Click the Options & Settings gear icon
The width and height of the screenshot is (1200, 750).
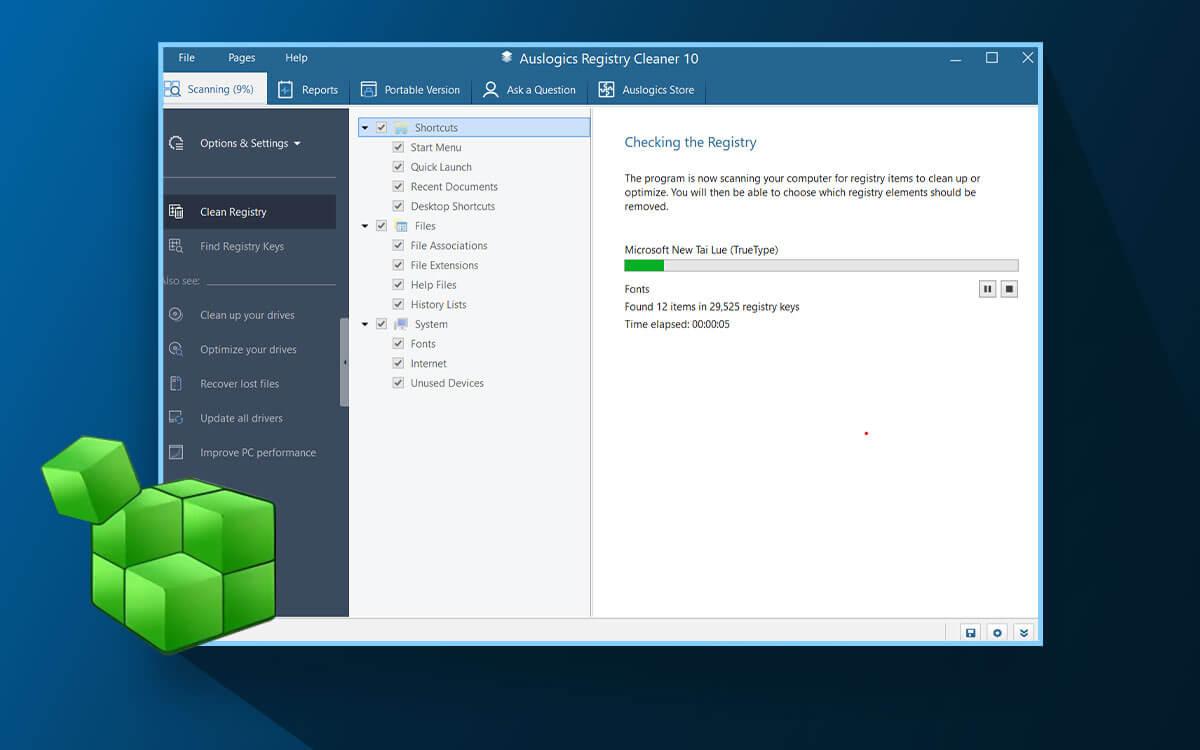176,143
